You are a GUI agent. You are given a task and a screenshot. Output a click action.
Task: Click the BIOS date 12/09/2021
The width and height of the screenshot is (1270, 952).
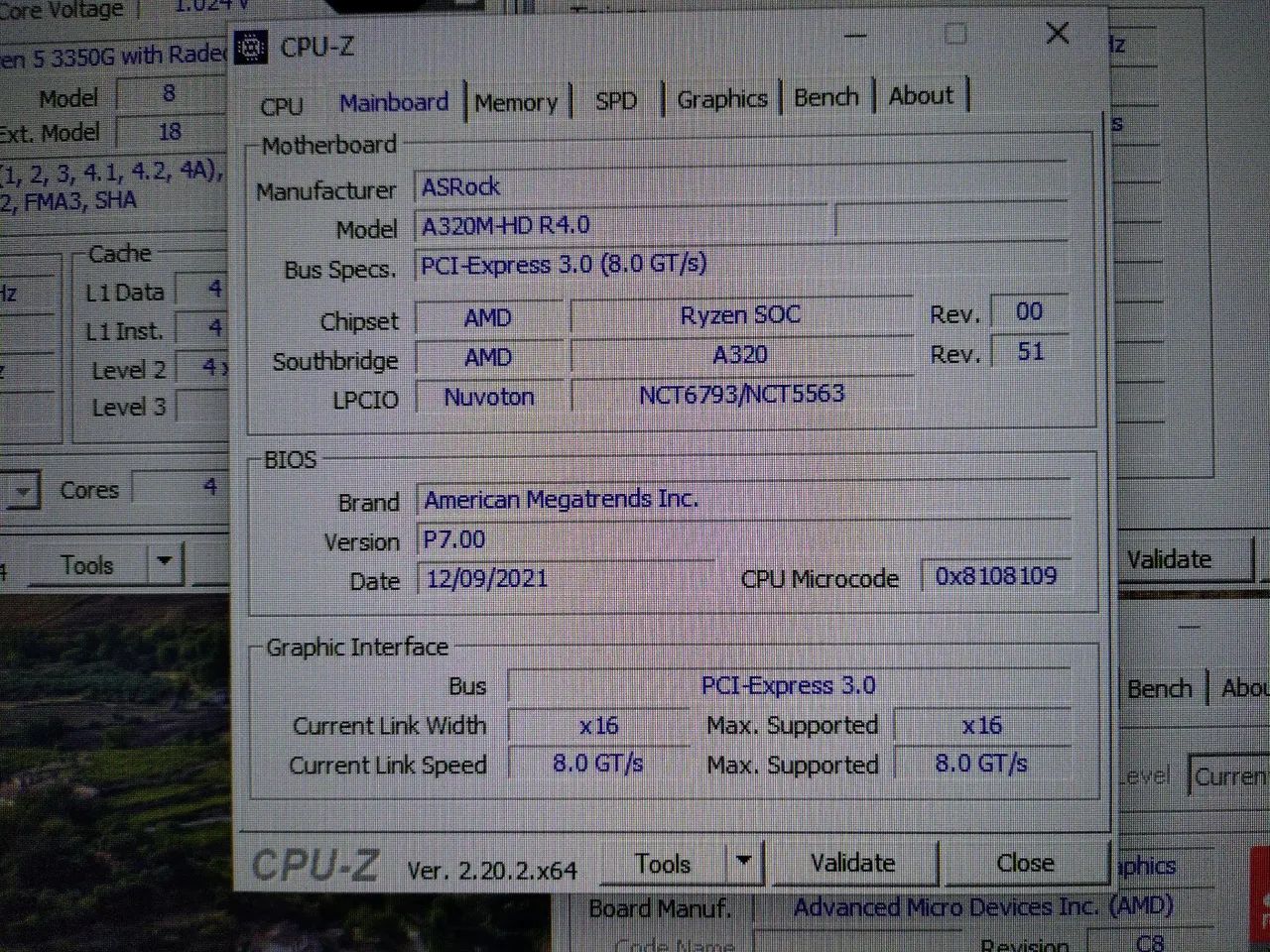[x=566, y=578]
